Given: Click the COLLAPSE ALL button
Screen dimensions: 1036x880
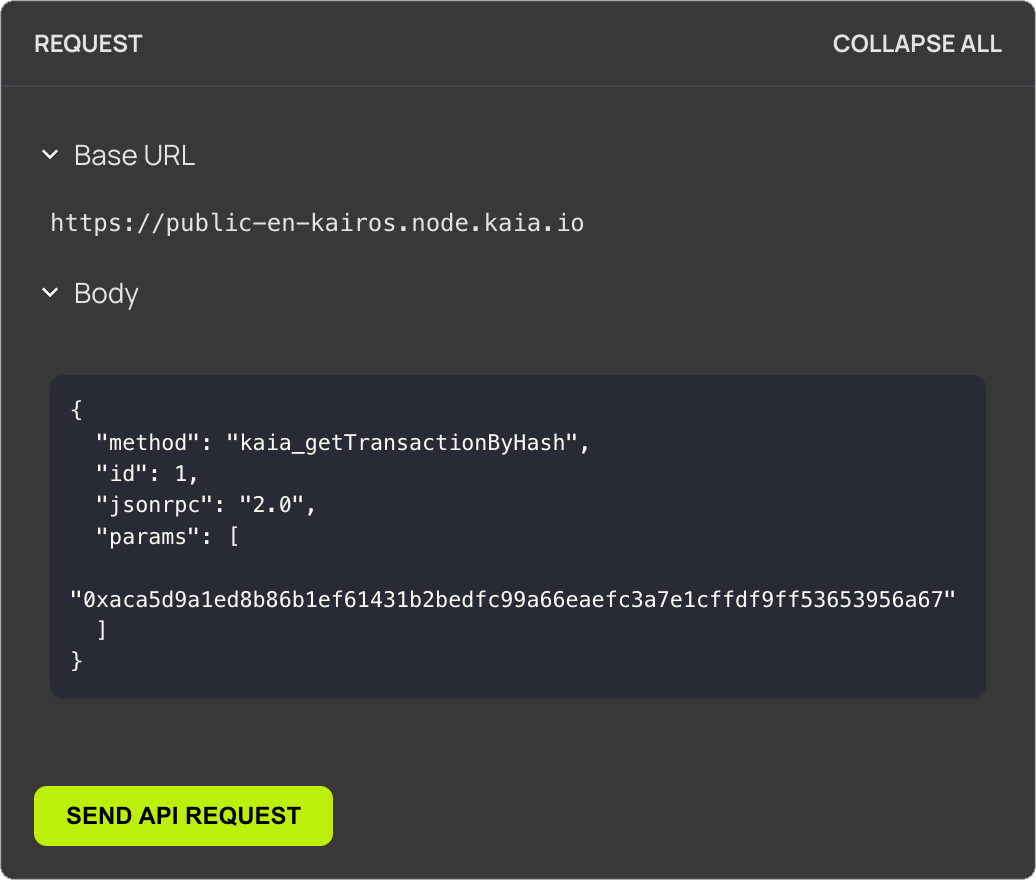Looking at the screenshot, I should pyautogui.click(x=917, y=44).
